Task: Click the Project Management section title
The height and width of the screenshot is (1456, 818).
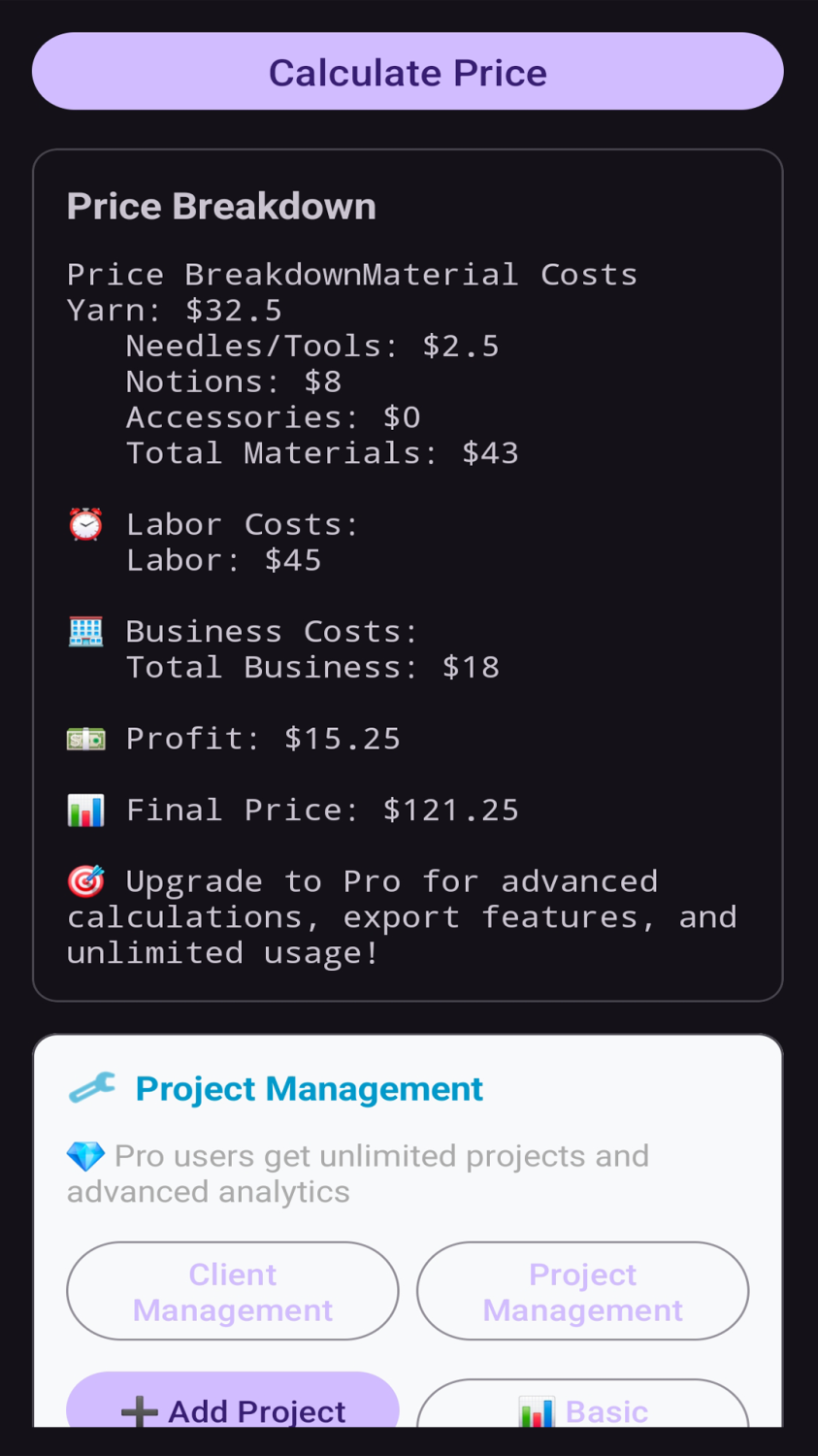Action: coord(309,1089)
